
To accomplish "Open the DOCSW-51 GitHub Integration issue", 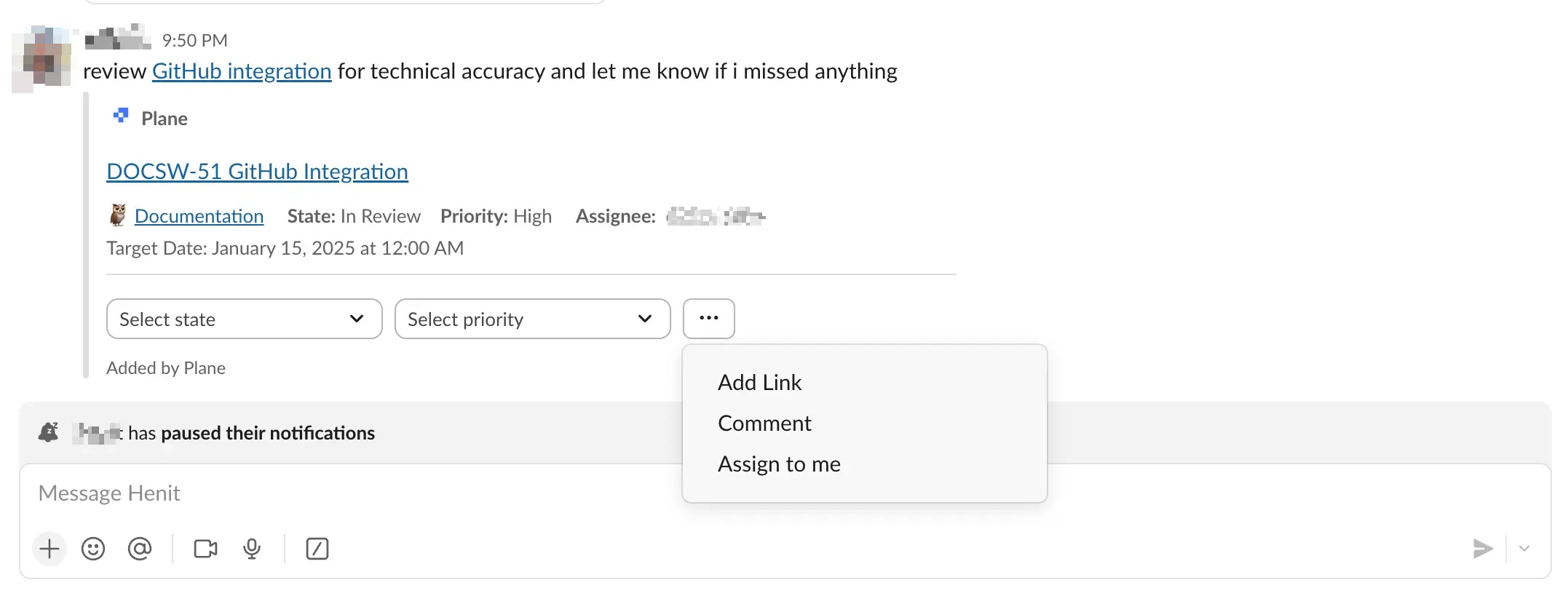I will tap(257, 171).
